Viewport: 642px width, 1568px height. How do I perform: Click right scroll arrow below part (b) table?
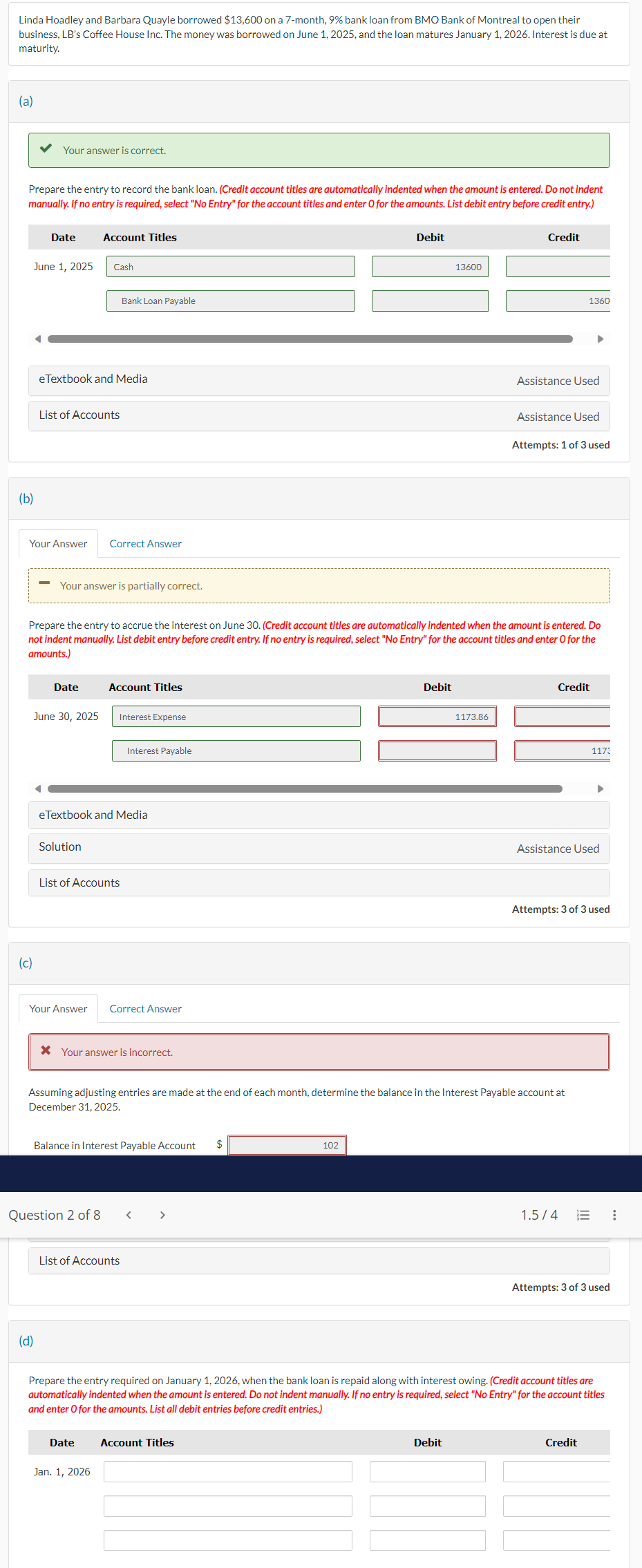(601, 788)
